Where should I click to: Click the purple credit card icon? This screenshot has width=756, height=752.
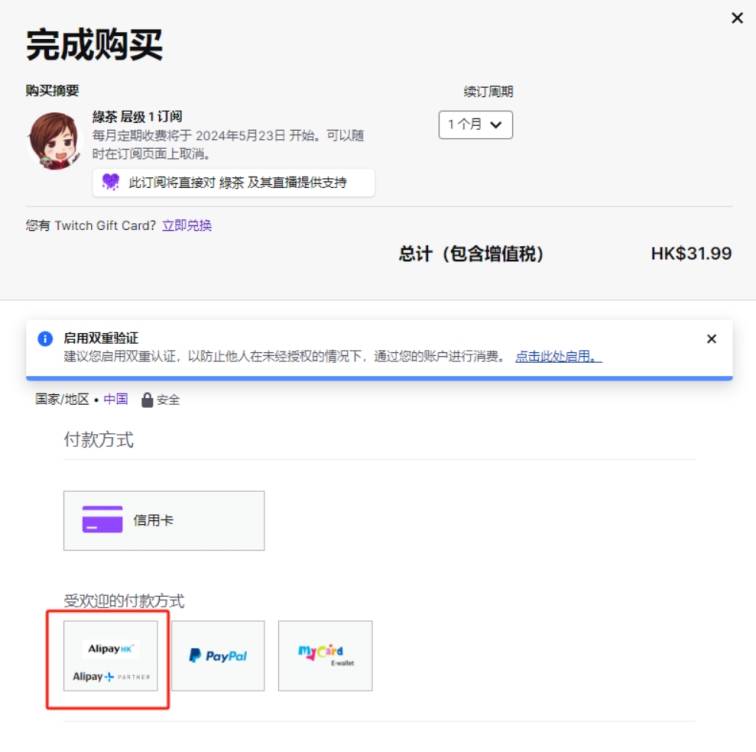point(102,520)
